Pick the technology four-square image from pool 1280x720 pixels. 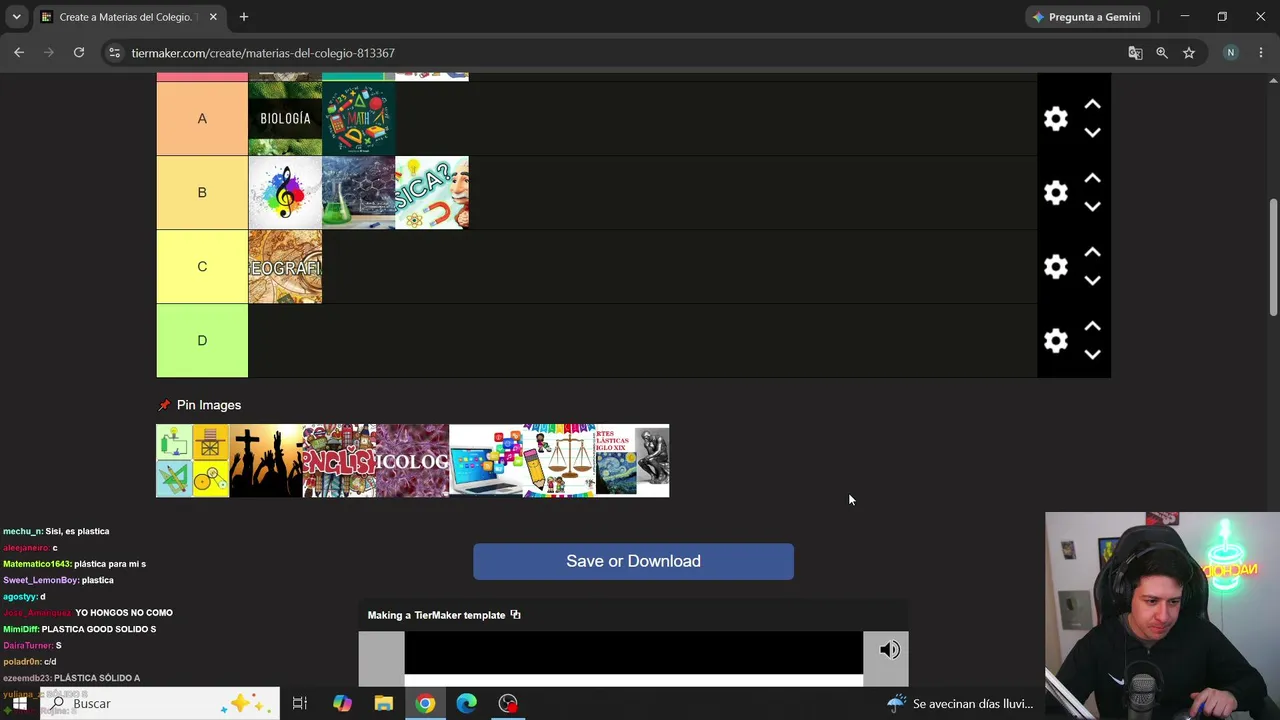tap(193, 461)
